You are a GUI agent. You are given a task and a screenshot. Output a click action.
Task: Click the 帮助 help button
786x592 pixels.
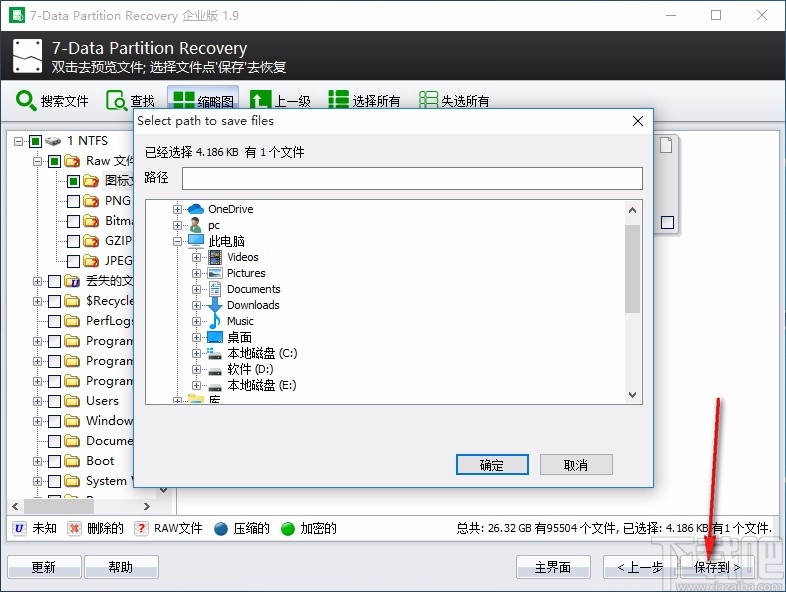point(121,567)
